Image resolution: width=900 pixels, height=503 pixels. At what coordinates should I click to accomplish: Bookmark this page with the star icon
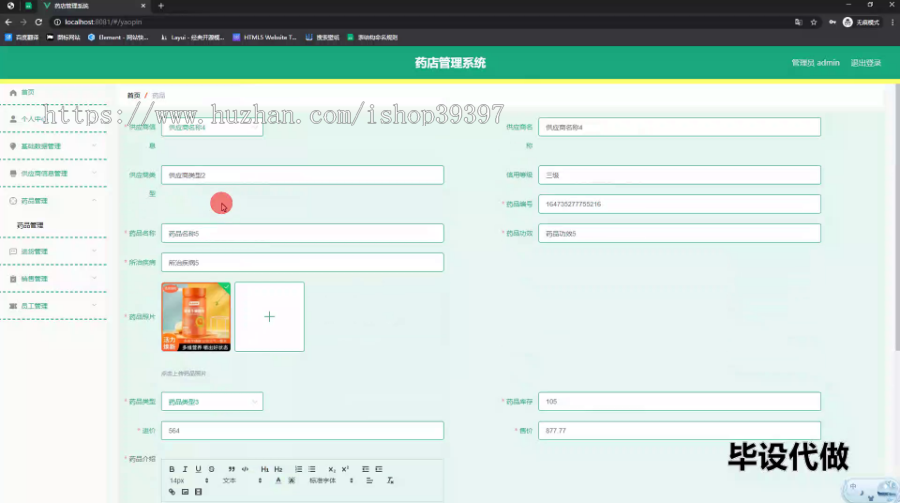[x=813, y=22]
